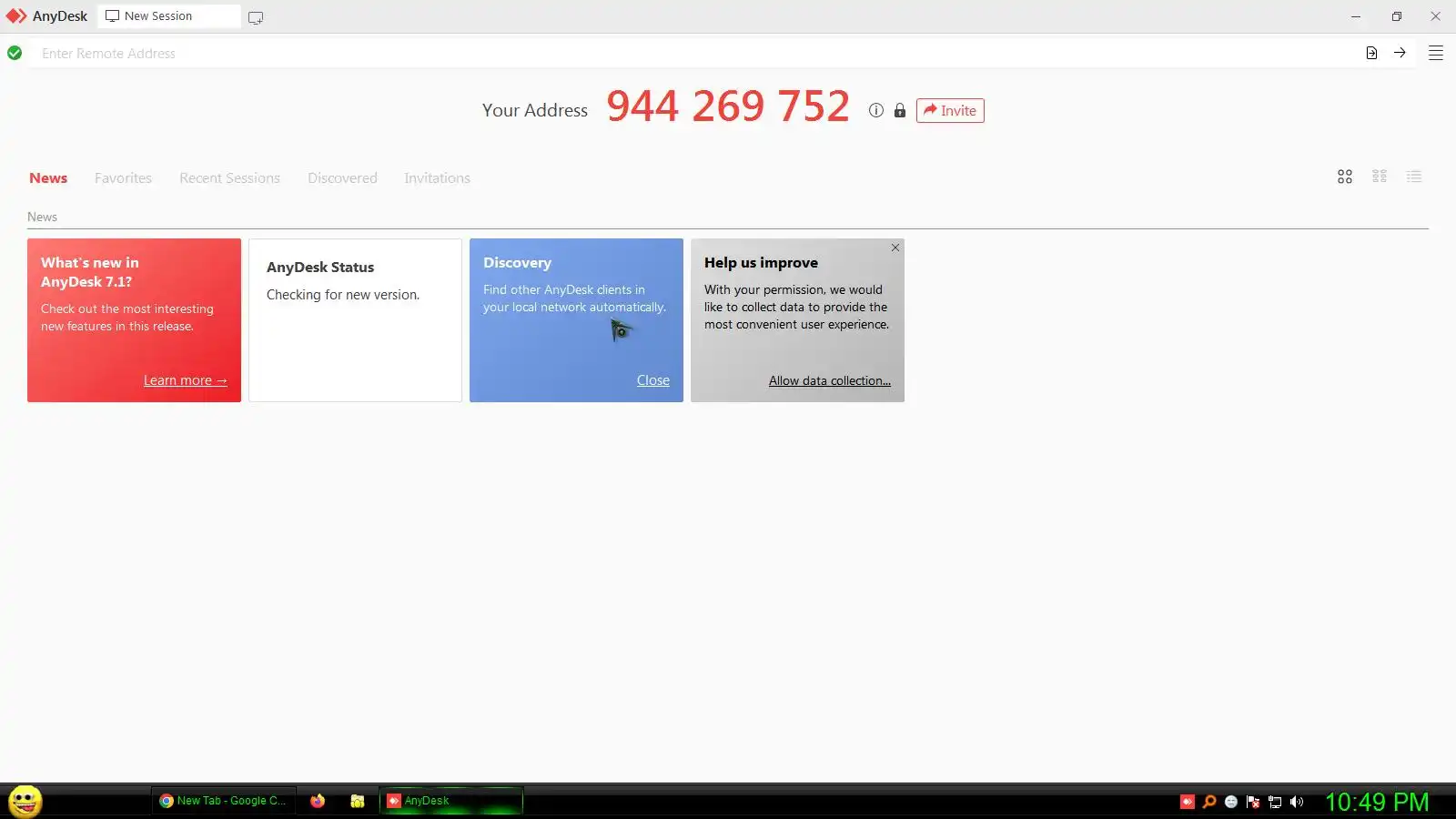1456x819 pixels.
Task: Switch to the News tab
Action: coord(48,178)
